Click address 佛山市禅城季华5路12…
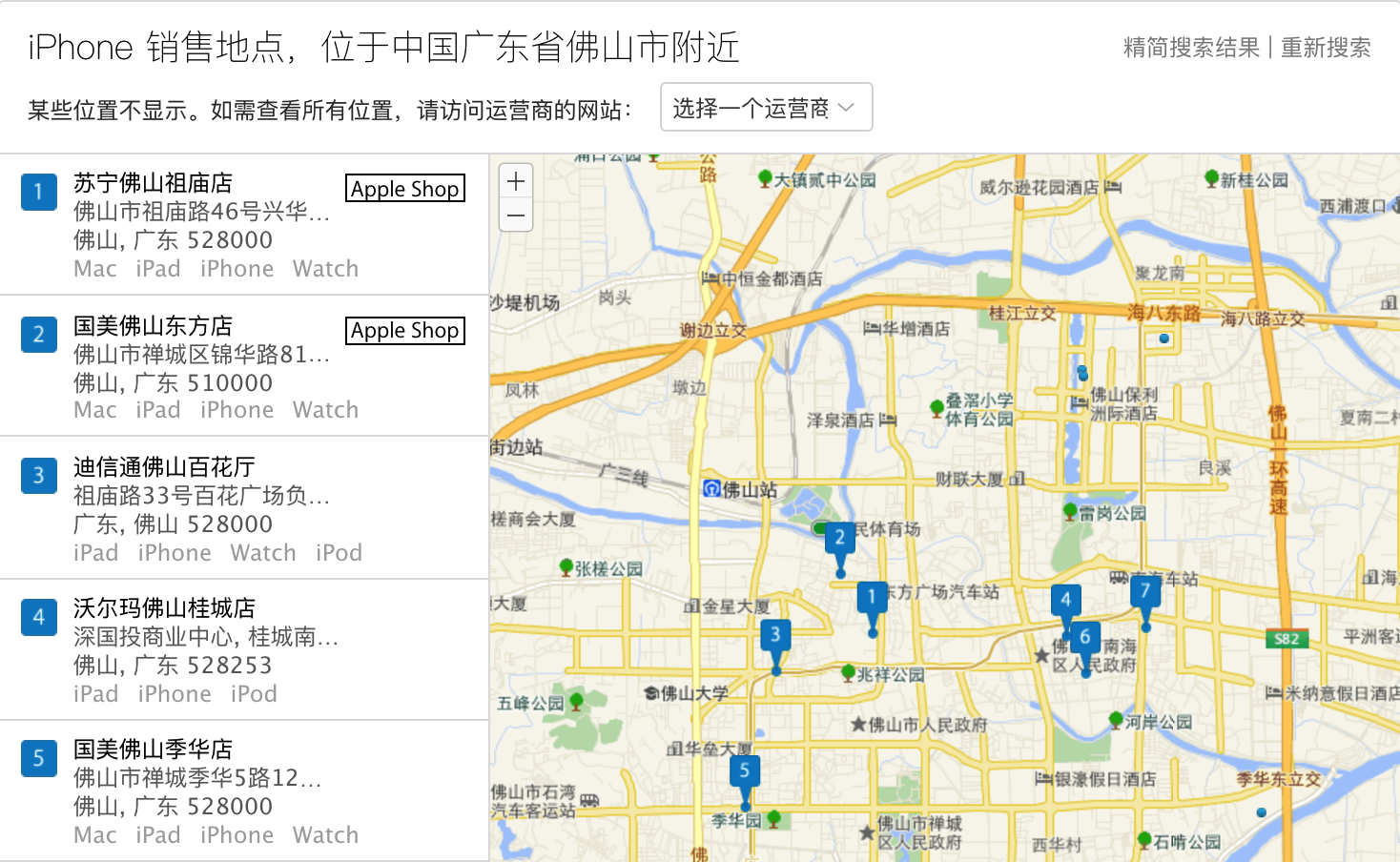Screen dimensions: 1400x862 pyautogui.click(x=197, y=778)
